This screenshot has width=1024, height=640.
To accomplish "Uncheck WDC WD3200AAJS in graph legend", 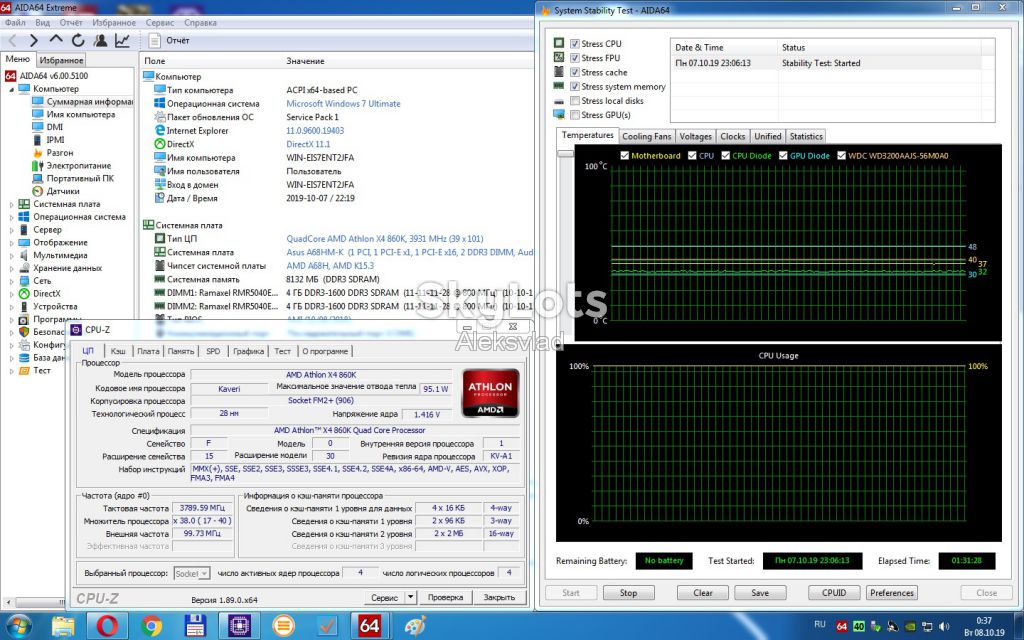I will [841, 155].
